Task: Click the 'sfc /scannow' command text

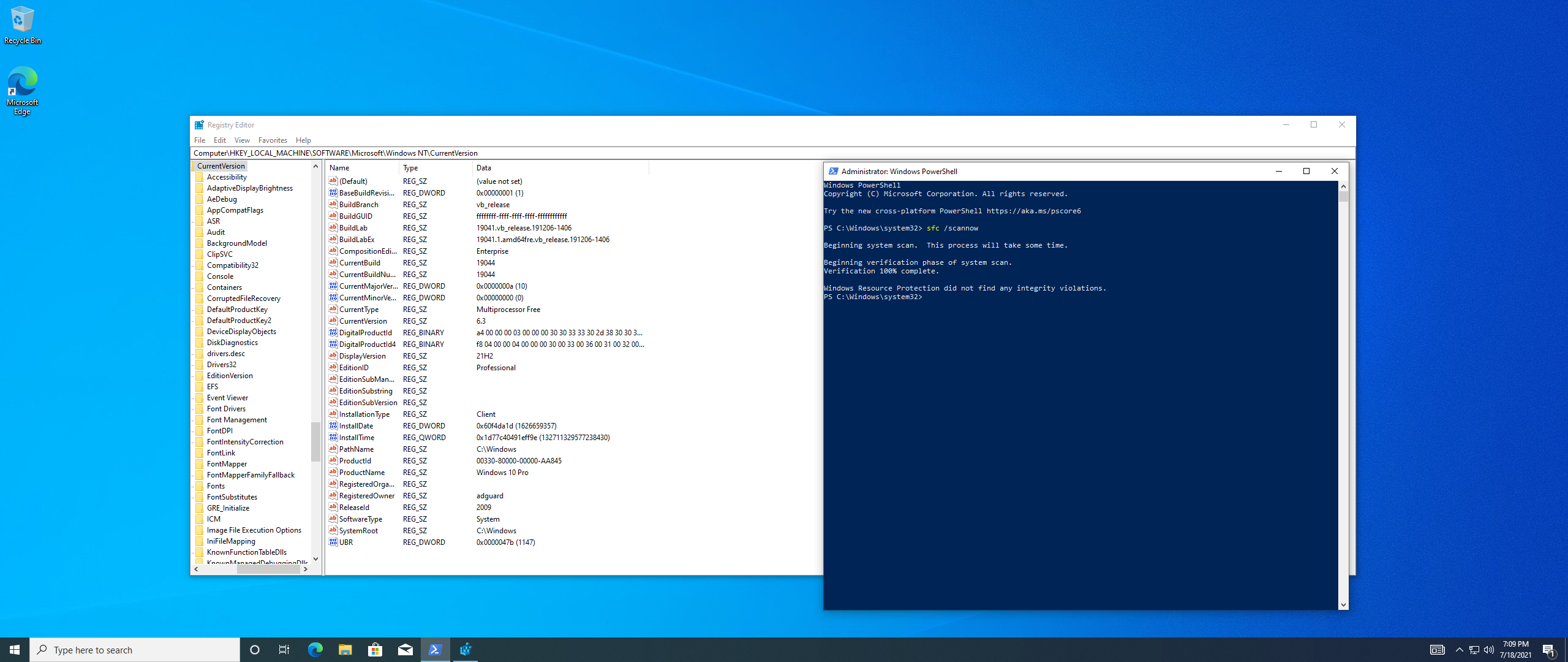Action: pos(952,228)
